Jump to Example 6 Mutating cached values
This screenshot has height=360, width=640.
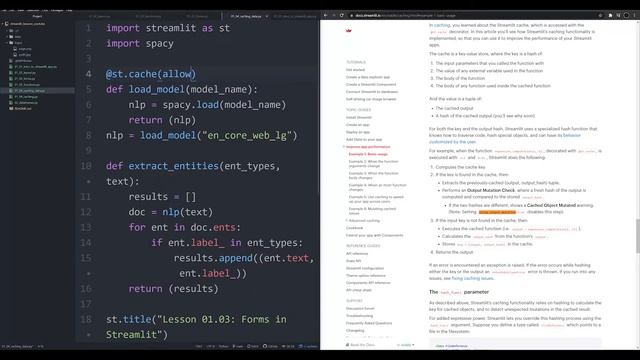pyautogui.click(x=372, y=211)
